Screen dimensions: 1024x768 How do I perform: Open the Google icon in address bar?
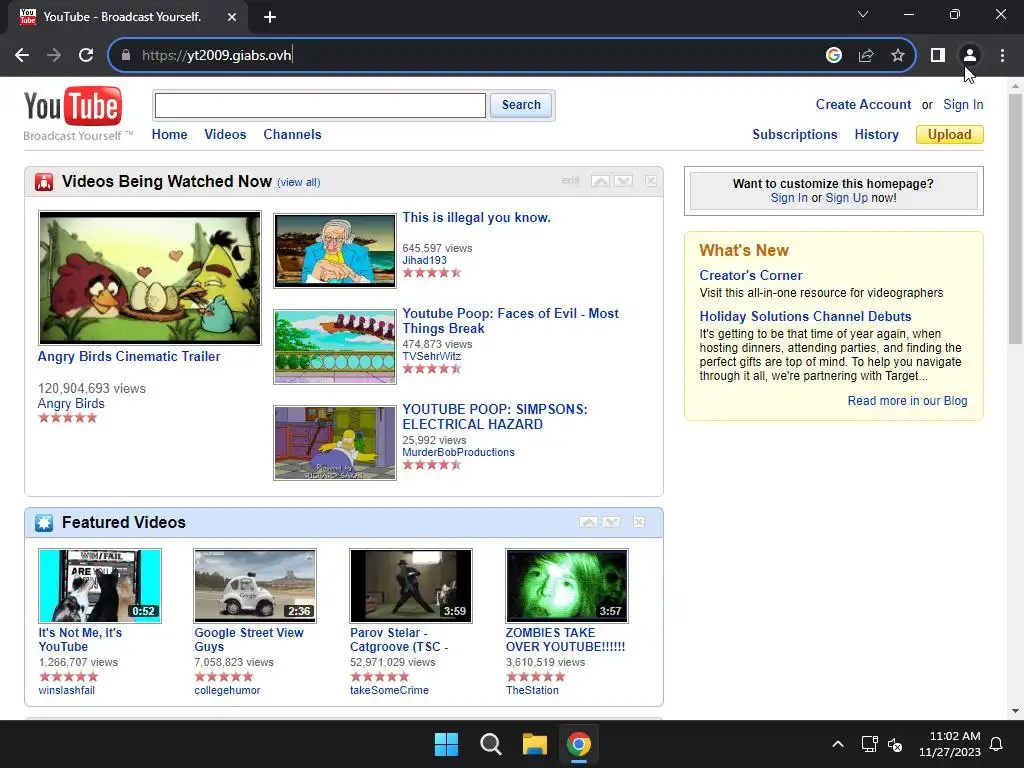[x=833, y=56]
